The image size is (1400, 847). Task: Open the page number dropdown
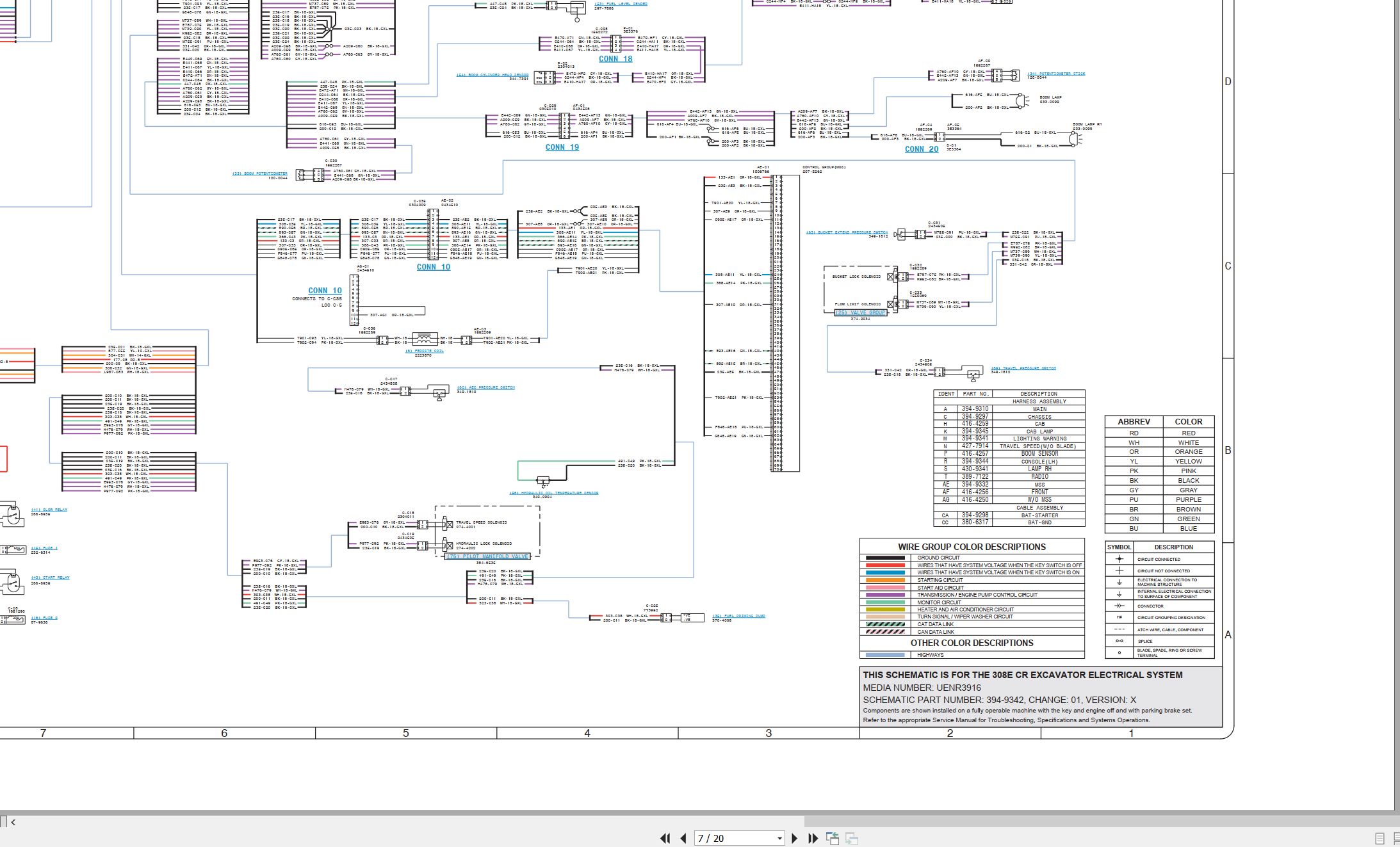click(x=779, y=838)
